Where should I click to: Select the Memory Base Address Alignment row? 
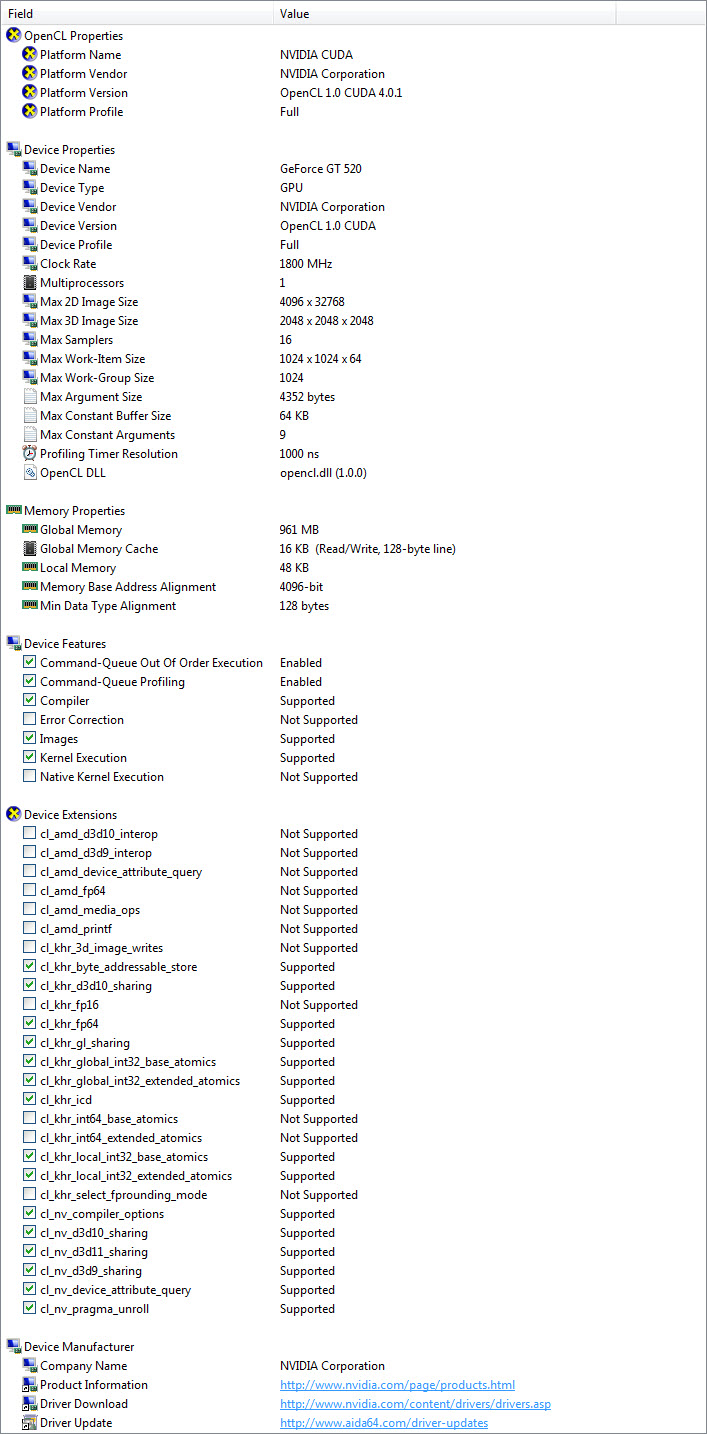353,587
